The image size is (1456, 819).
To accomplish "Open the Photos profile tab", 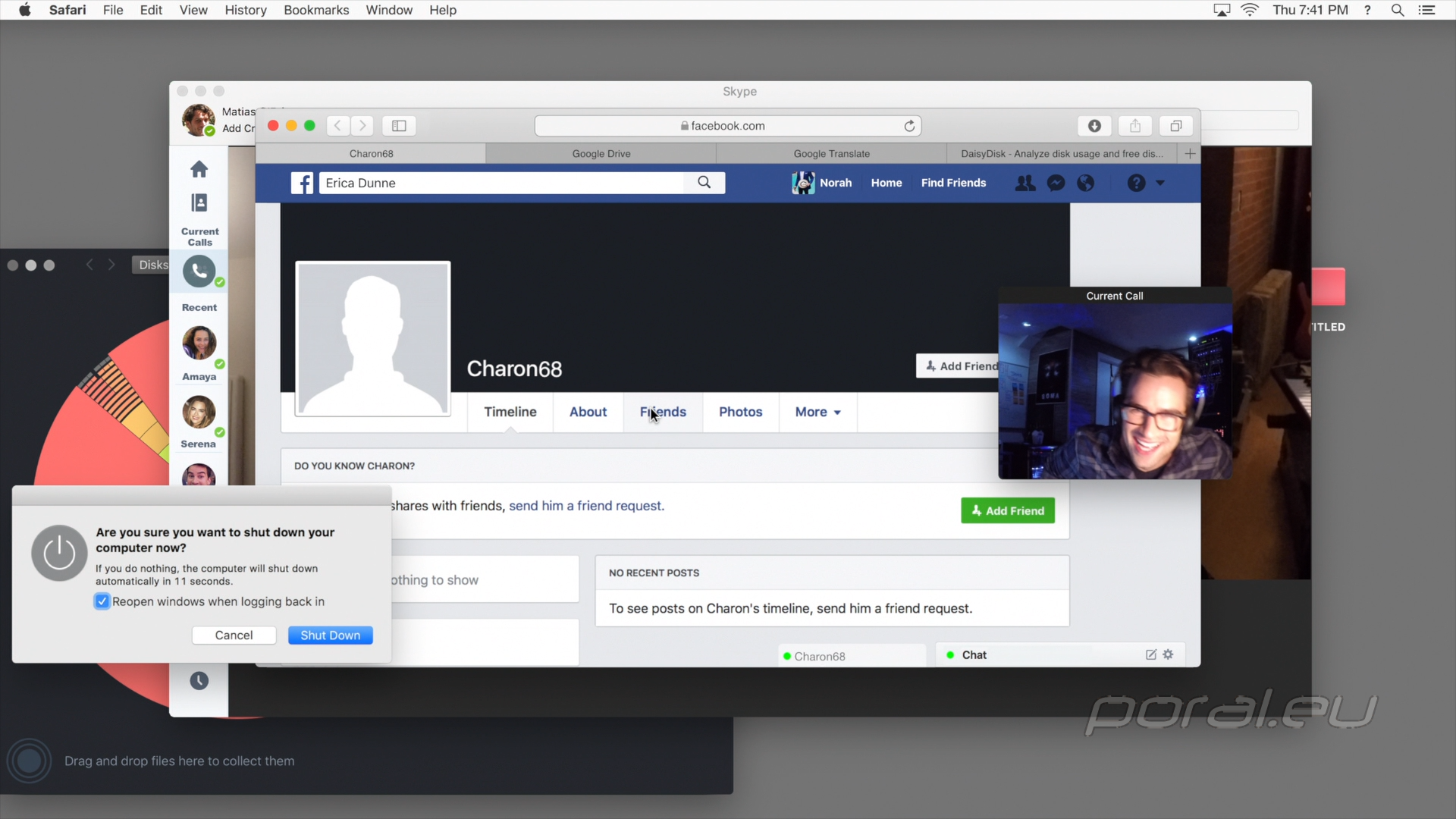I will [741, 412].
